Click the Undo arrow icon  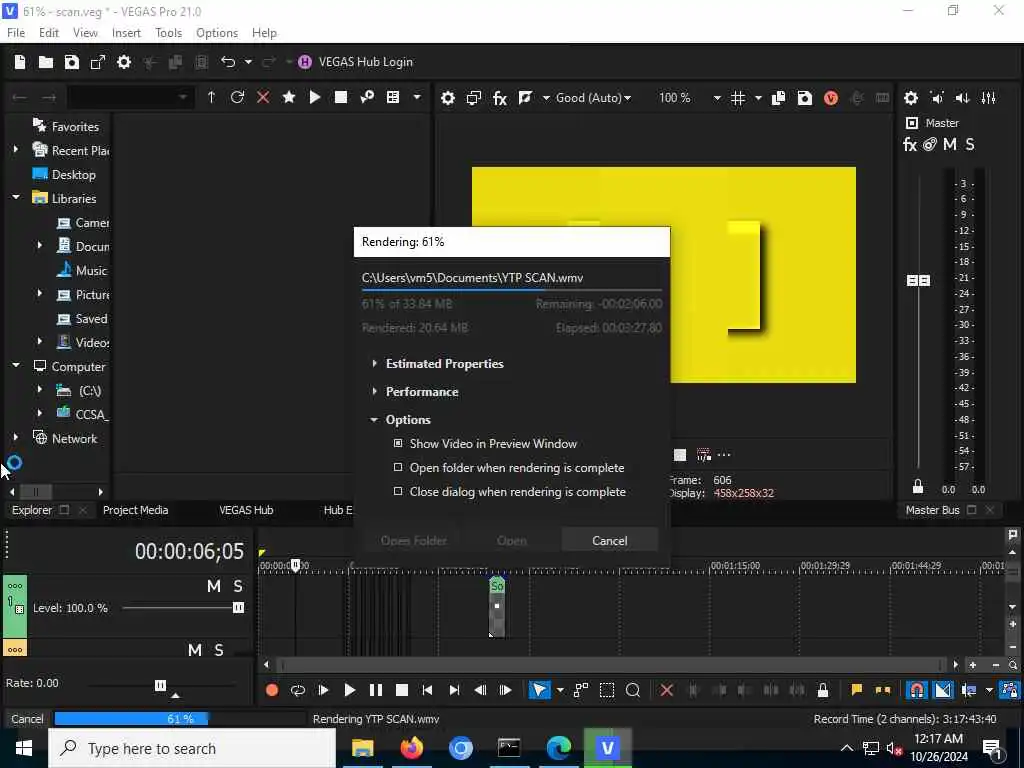click(228, 62)
